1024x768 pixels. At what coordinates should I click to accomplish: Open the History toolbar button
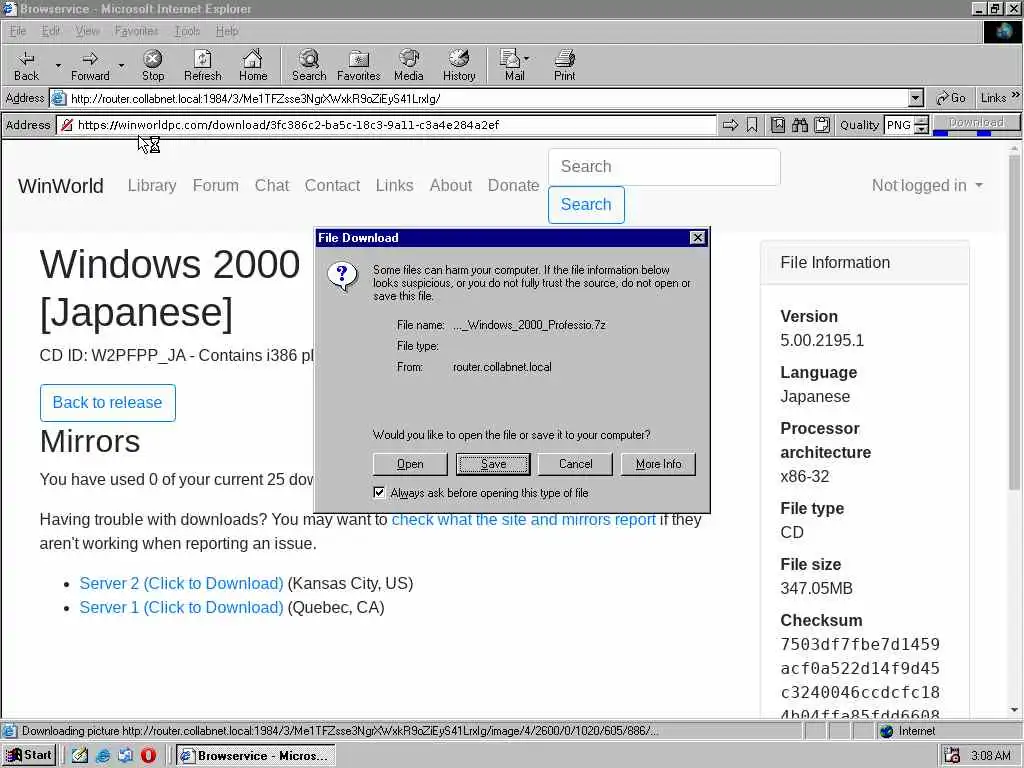[x=459, y=65]
